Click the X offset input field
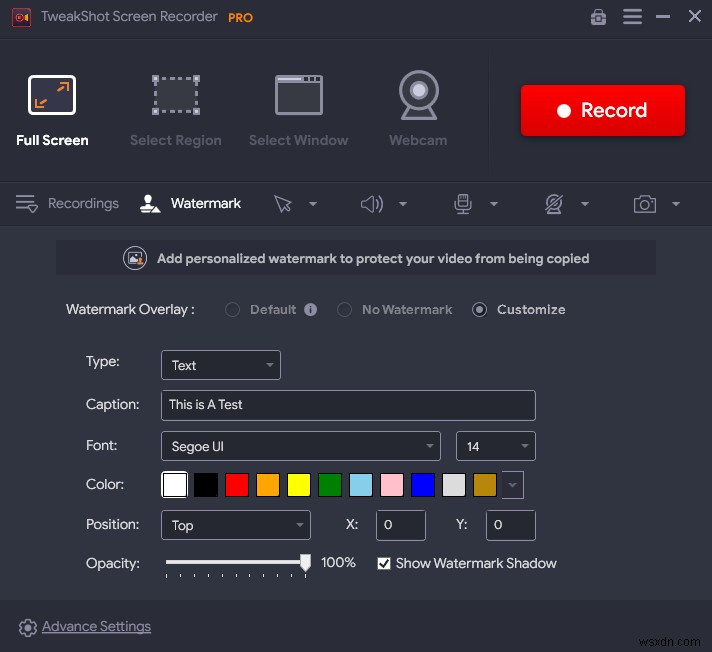The height and width of the screenshot is (652, 712). point(400,525)
